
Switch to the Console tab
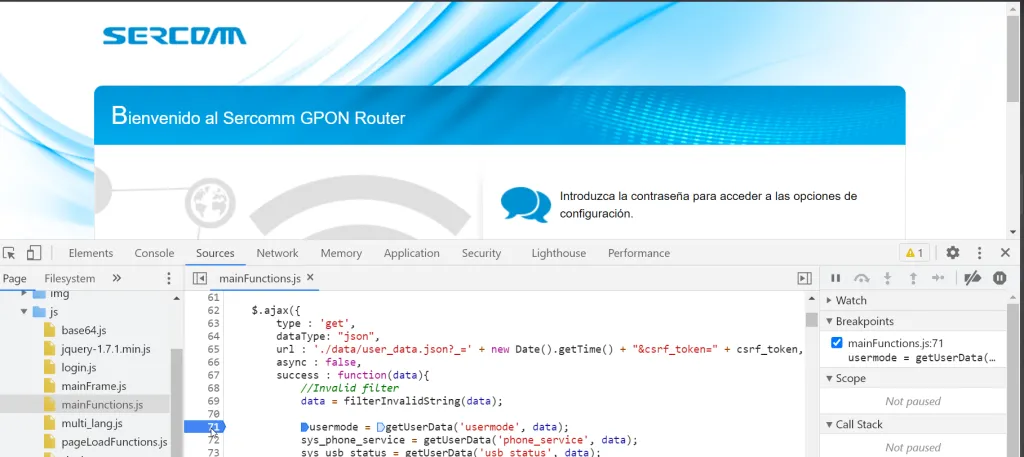click(x=154, y=253)
